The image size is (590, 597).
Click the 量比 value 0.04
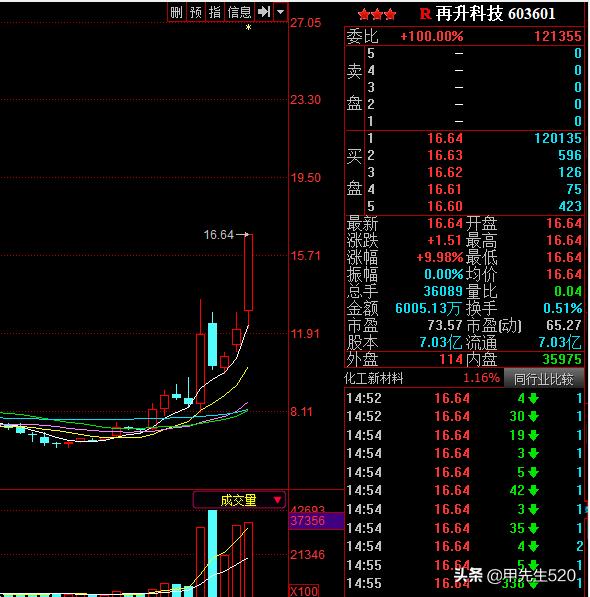568,291
